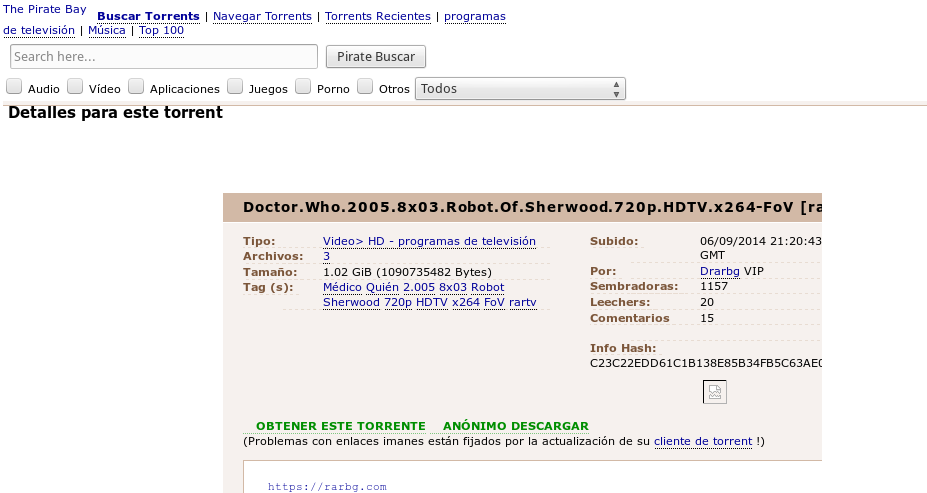Click the Médico tag
Screen dimensions: 927x493
point(342,287)
